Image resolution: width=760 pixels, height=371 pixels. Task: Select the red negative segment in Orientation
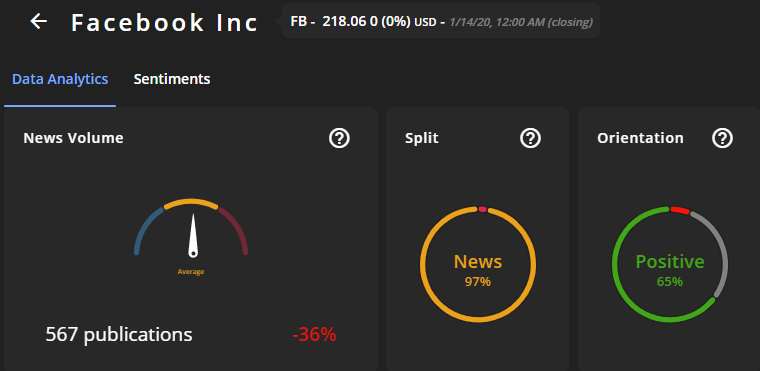click(x=680, y=210)
